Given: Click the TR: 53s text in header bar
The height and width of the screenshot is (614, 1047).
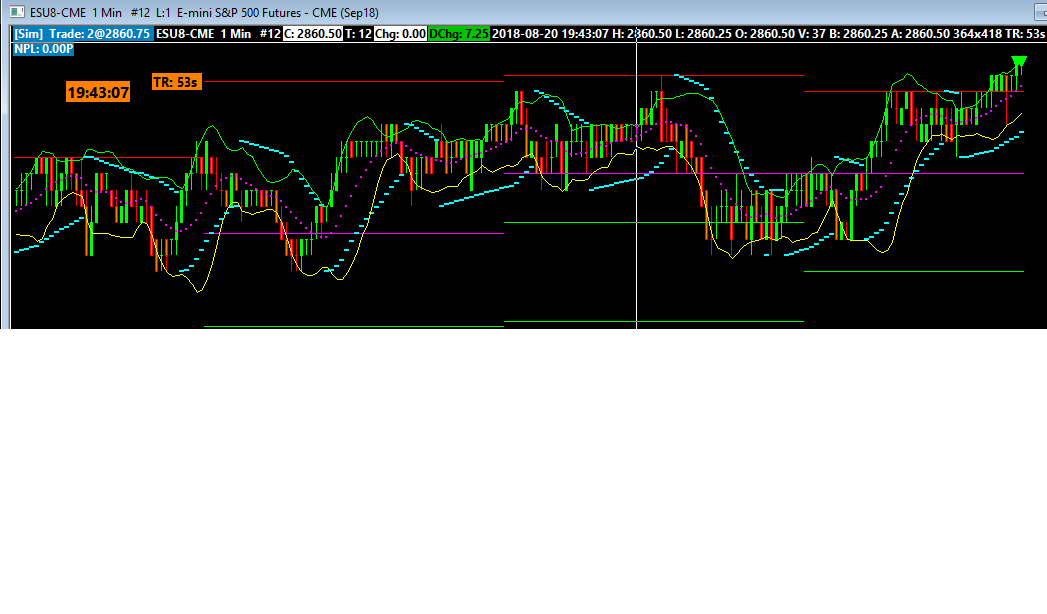Looking at the screenshot, I should [1025, 33].
